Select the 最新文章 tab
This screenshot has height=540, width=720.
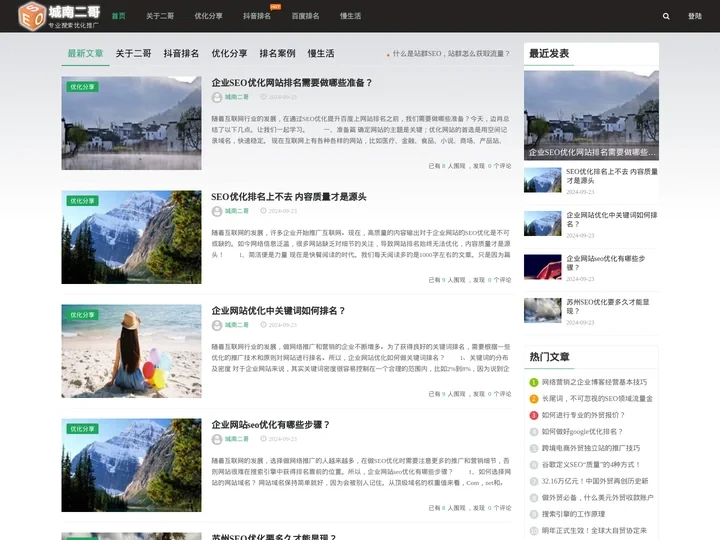click(x=85, y=53)
